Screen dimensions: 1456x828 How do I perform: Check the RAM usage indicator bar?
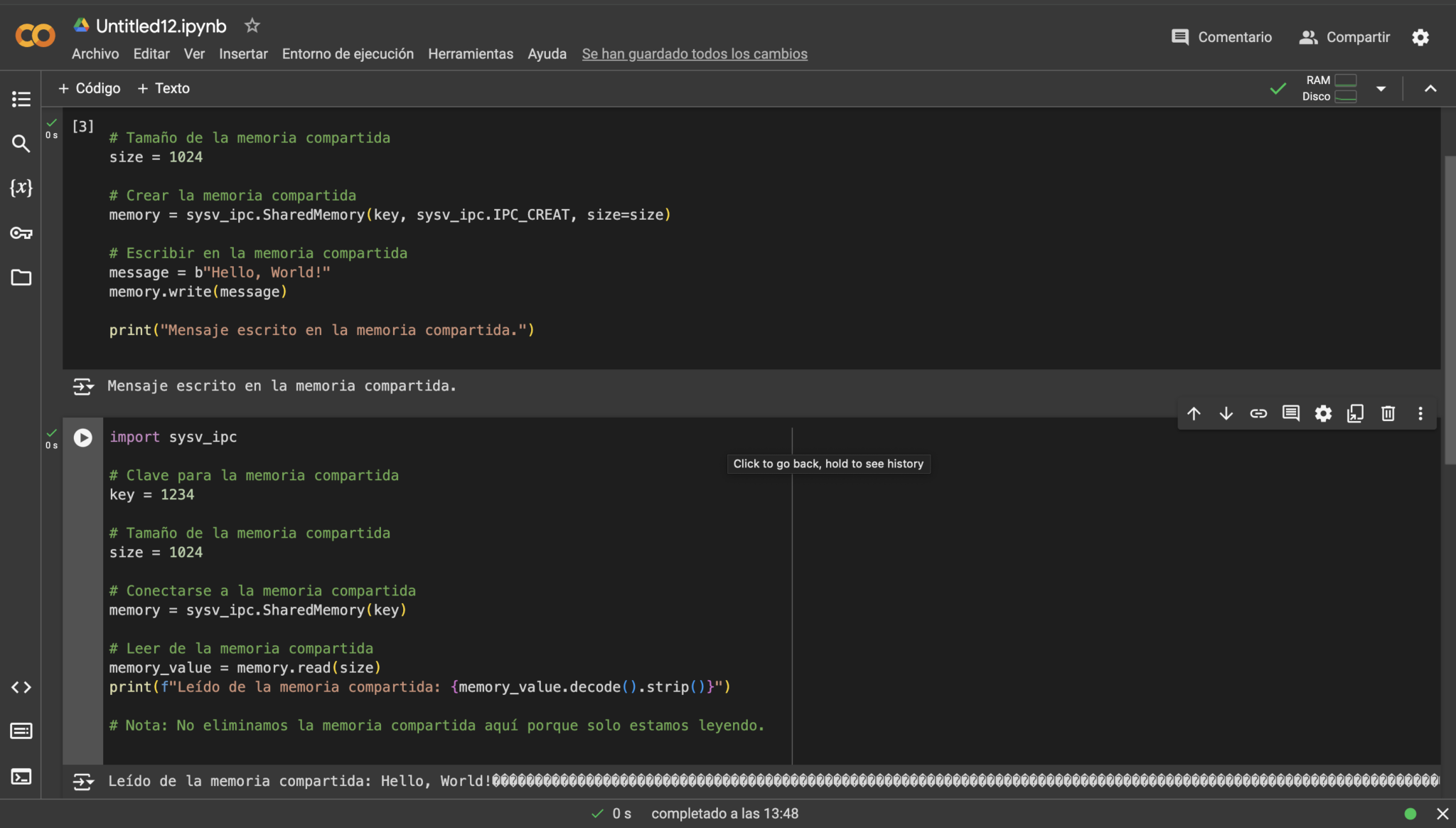[x=1347, y=80]
